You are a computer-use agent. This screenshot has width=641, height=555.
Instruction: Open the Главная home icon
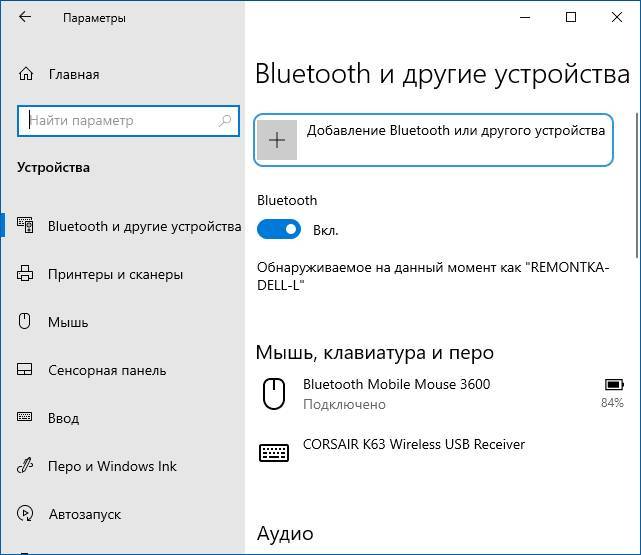point(26,74)
